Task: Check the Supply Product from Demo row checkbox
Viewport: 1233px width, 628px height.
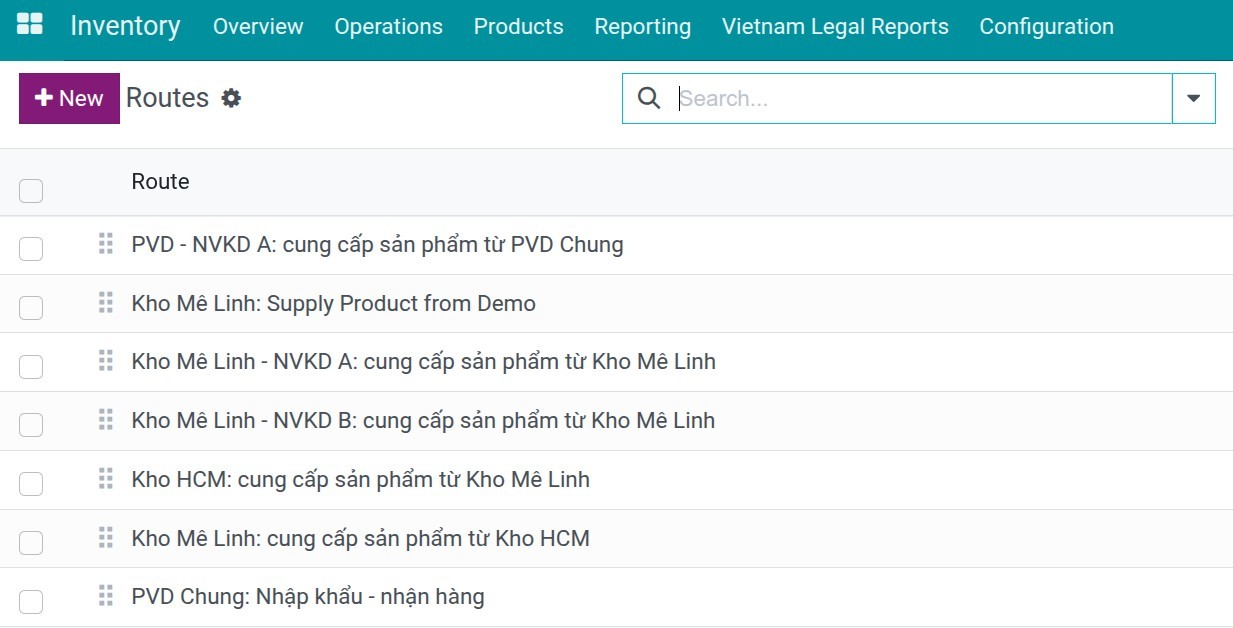Action: (31, 308)
